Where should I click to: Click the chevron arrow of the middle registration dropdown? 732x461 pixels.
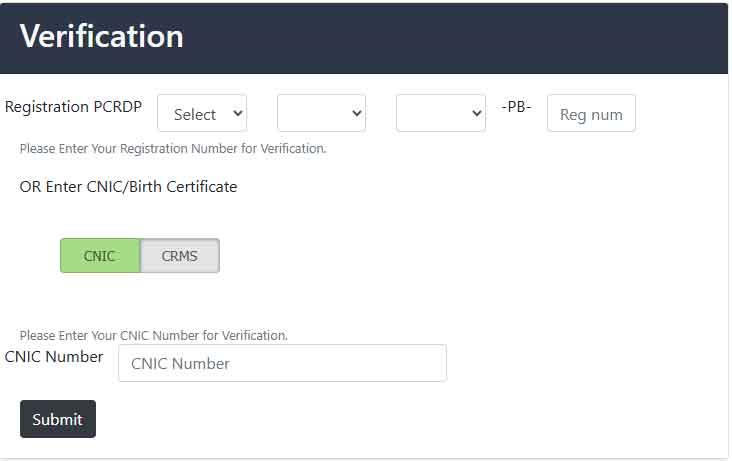357,114
